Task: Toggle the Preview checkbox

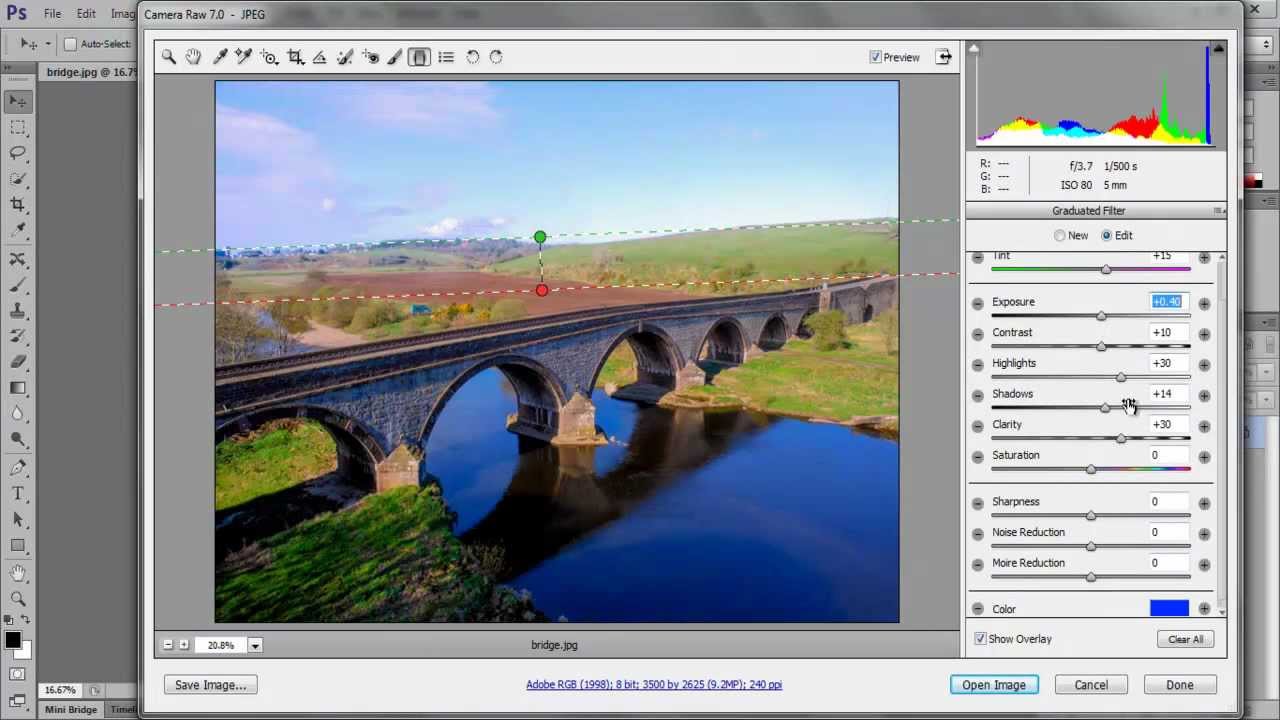Action: 876,57
